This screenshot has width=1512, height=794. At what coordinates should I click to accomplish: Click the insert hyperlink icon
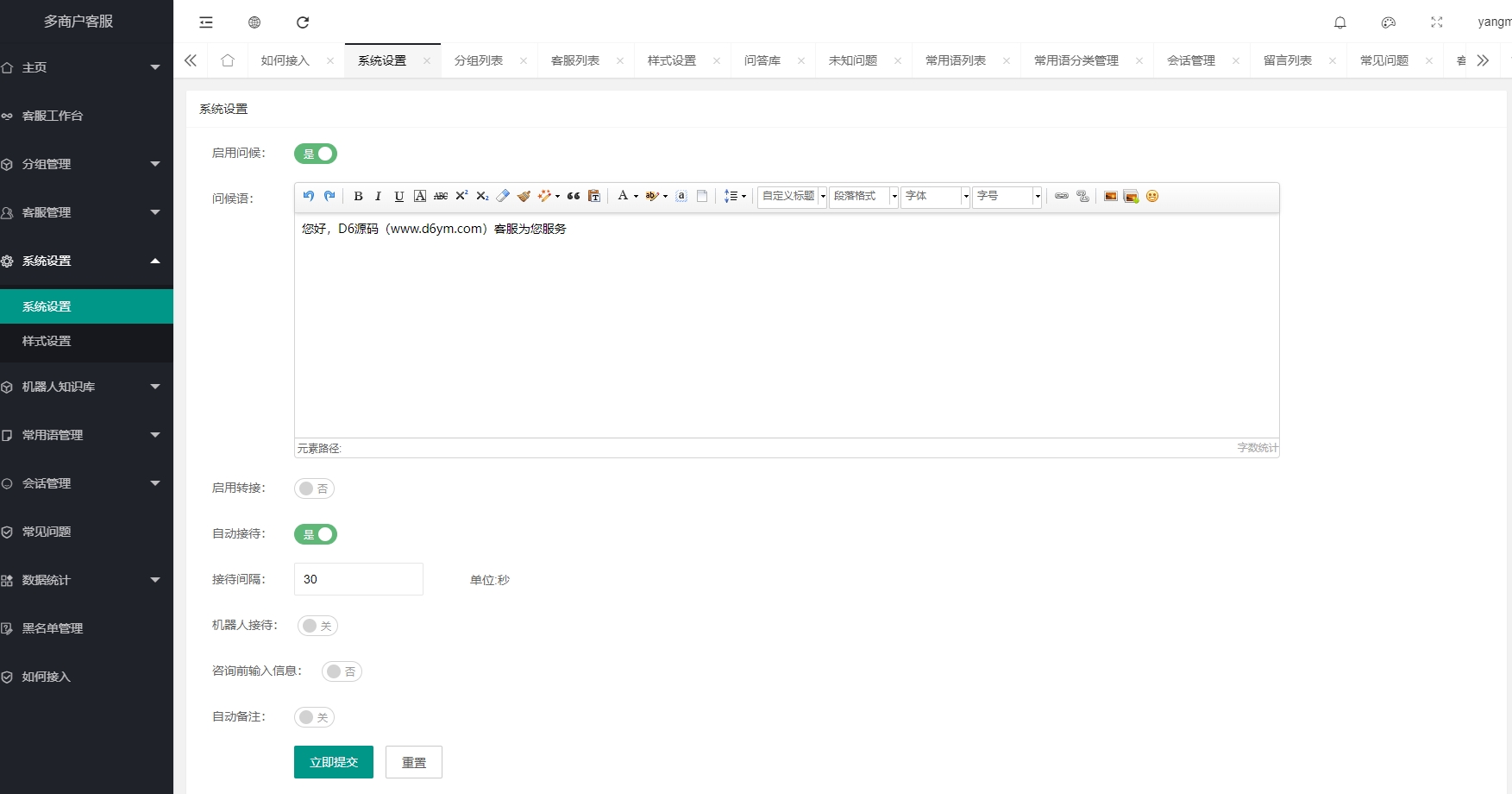click(1062, 196)
